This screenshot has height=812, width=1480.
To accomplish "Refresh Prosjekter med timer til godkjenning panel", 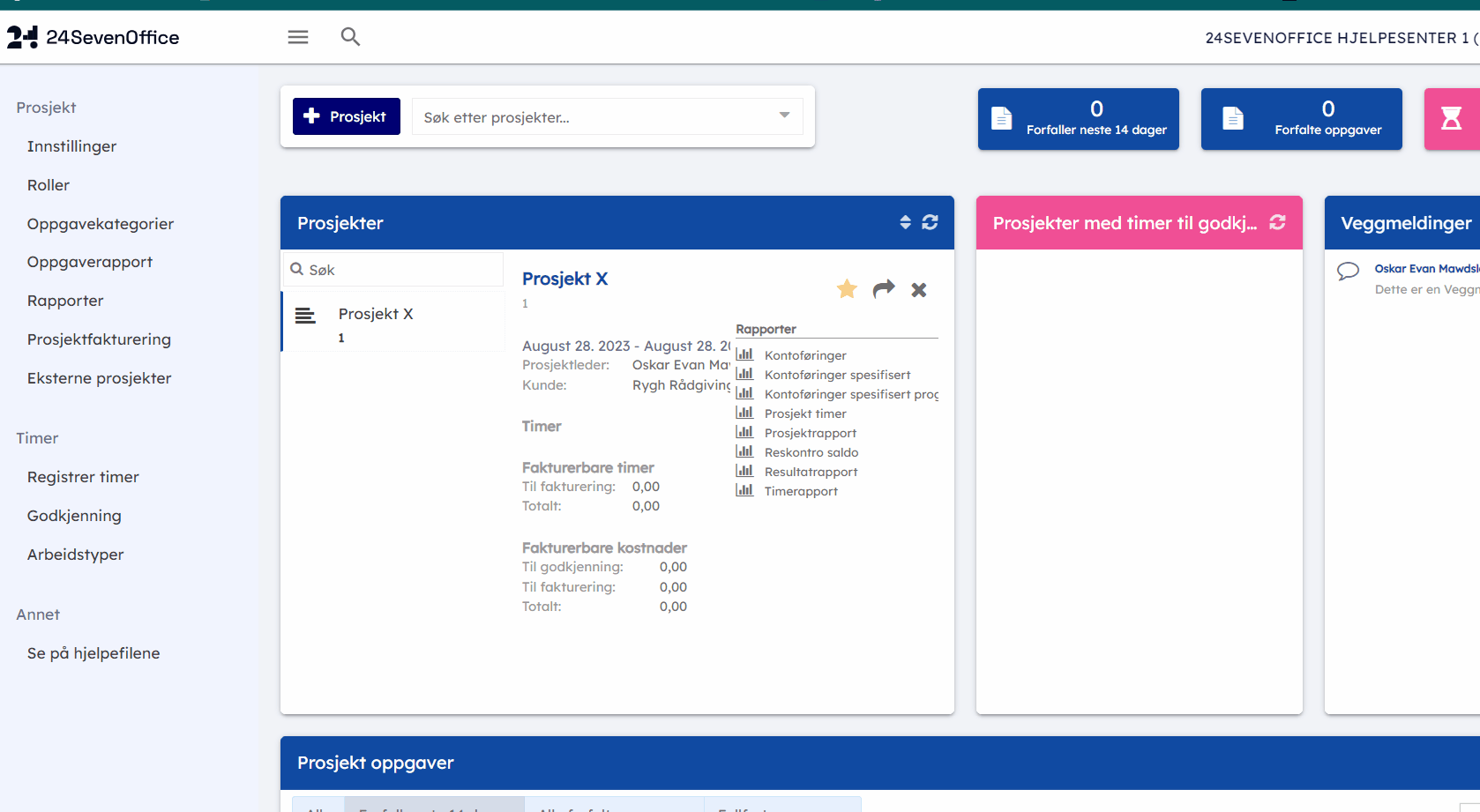I will coord(1277,222).
